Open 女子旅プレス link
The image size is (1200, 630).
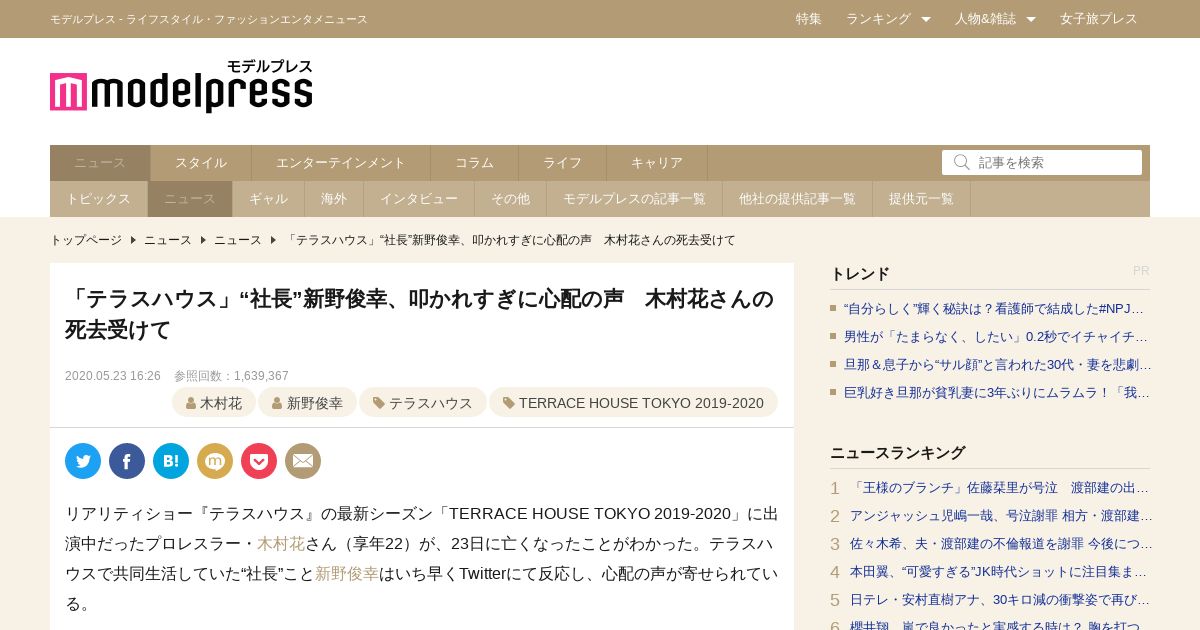pyautogui.click(x=1099, y=19)
